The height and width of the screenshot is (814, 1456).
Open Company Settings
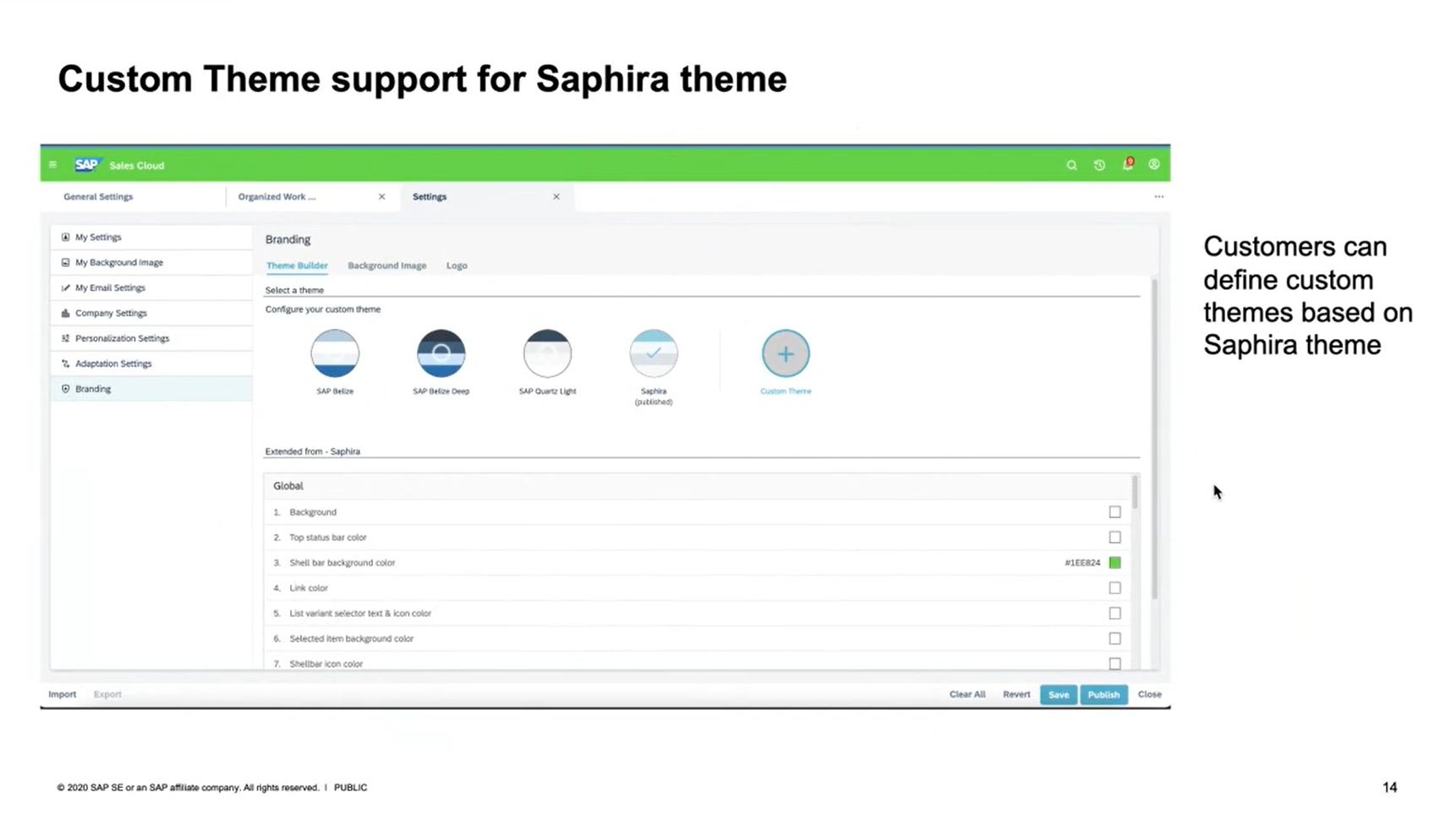151,314
